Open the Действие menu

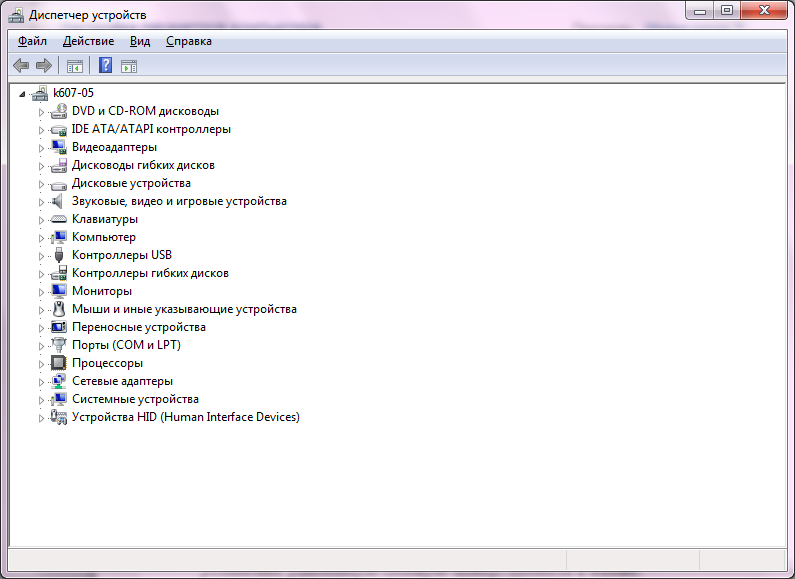point(88,41)
